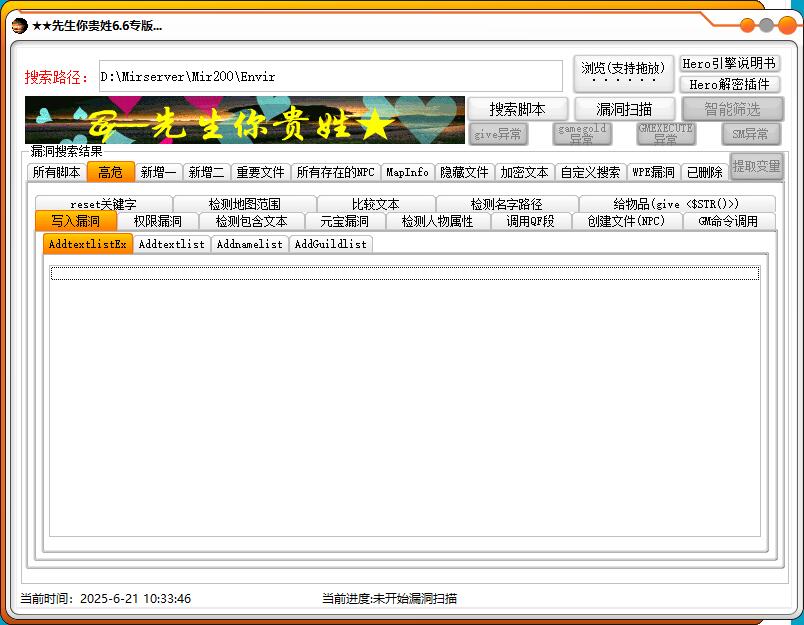804x625 pixels.
Task: Switch to the Addnamelist tab
Action: pos(249,244)
